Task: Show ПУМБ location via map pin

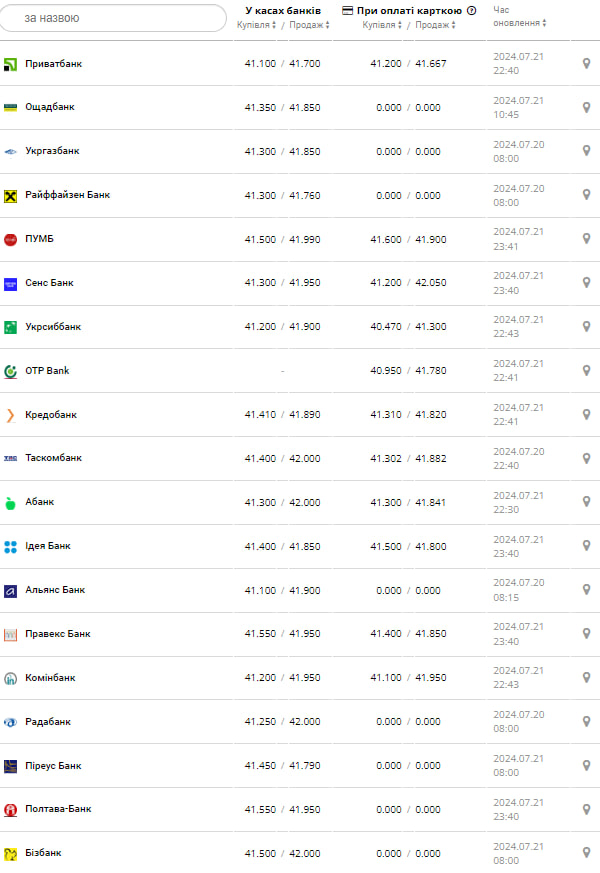Action: click(587, 239)
